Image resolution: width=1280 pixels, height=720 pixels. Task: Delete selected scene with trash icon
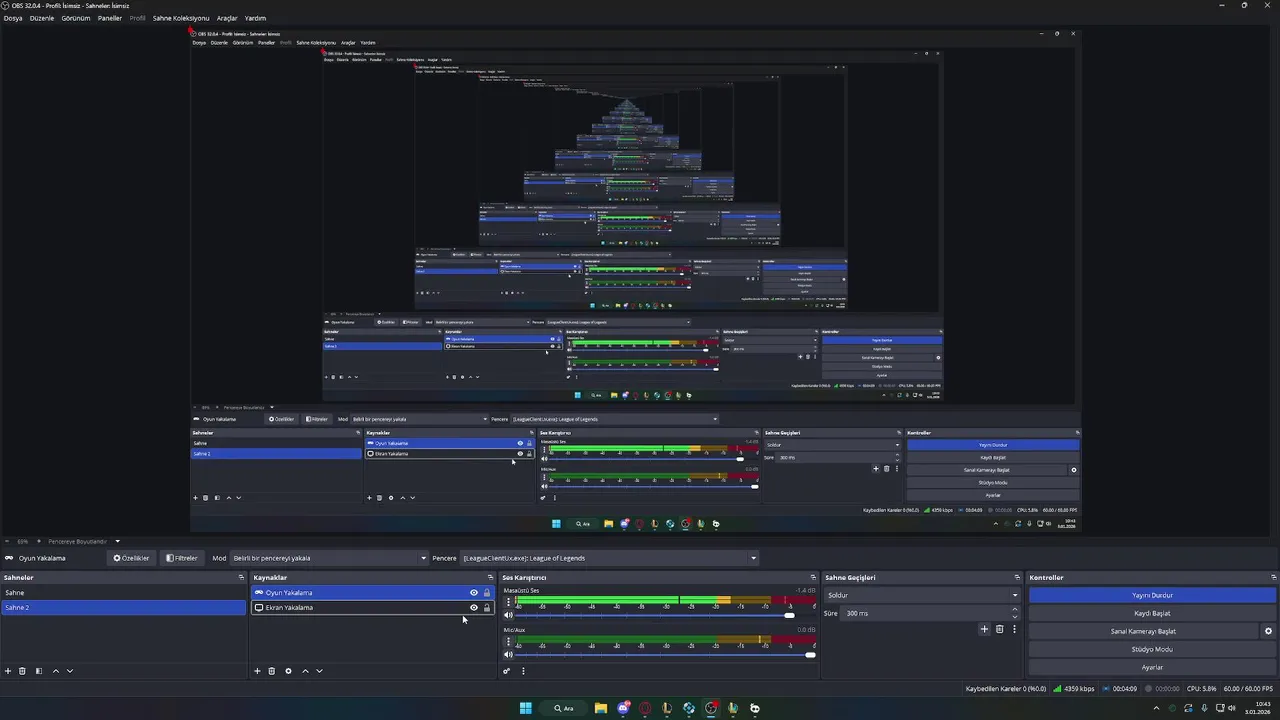(22, 671)
